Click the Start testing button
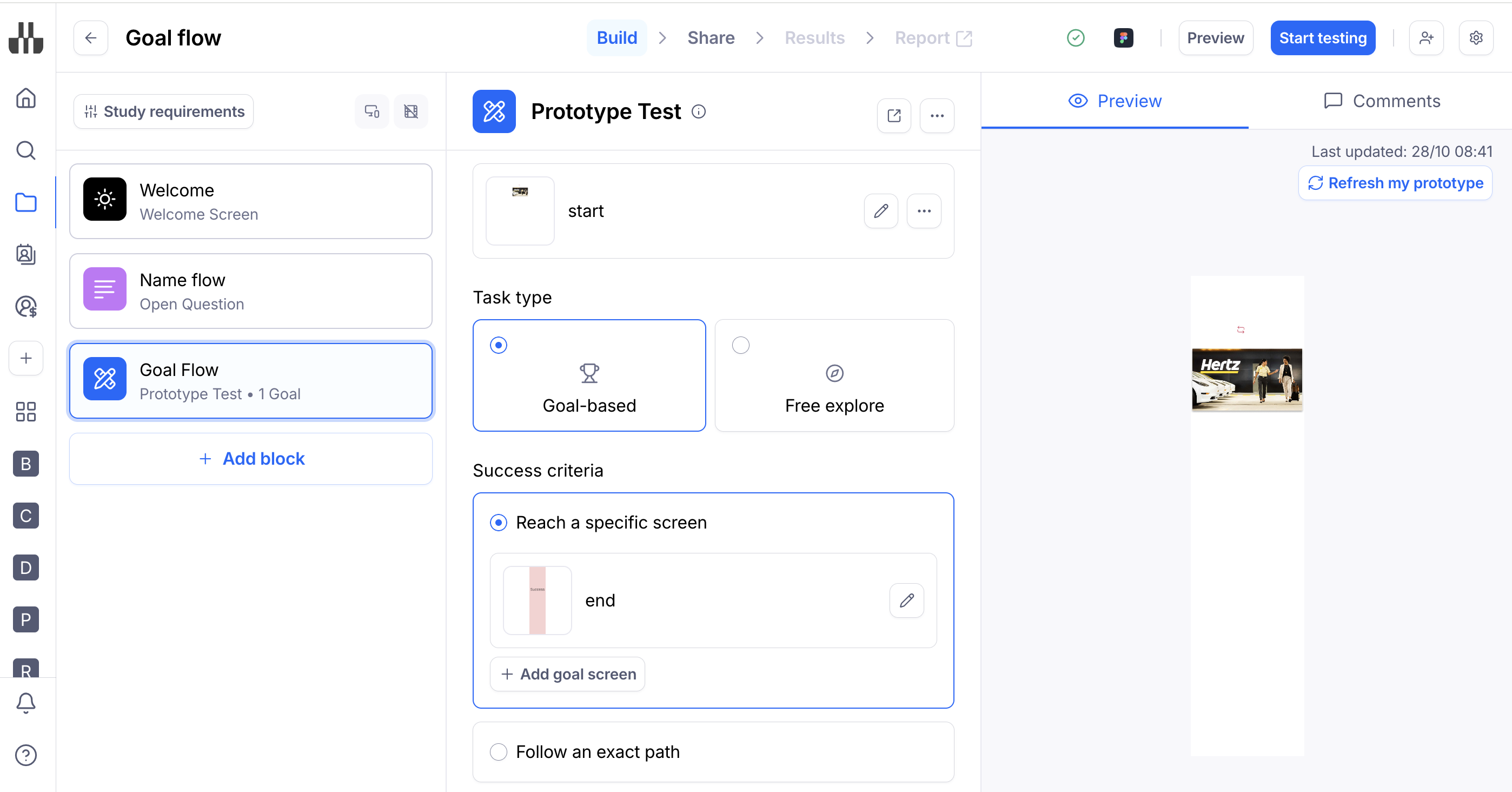The width and height of the screenshot is (1512, 792). 1322,38
